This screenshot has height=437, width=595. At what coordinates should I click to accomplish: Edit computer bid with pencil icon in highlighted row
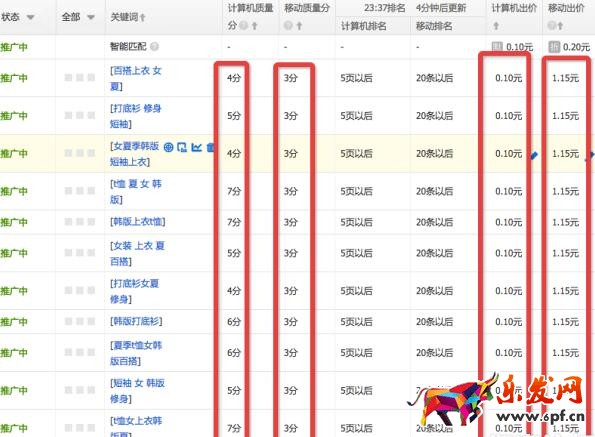534,155
